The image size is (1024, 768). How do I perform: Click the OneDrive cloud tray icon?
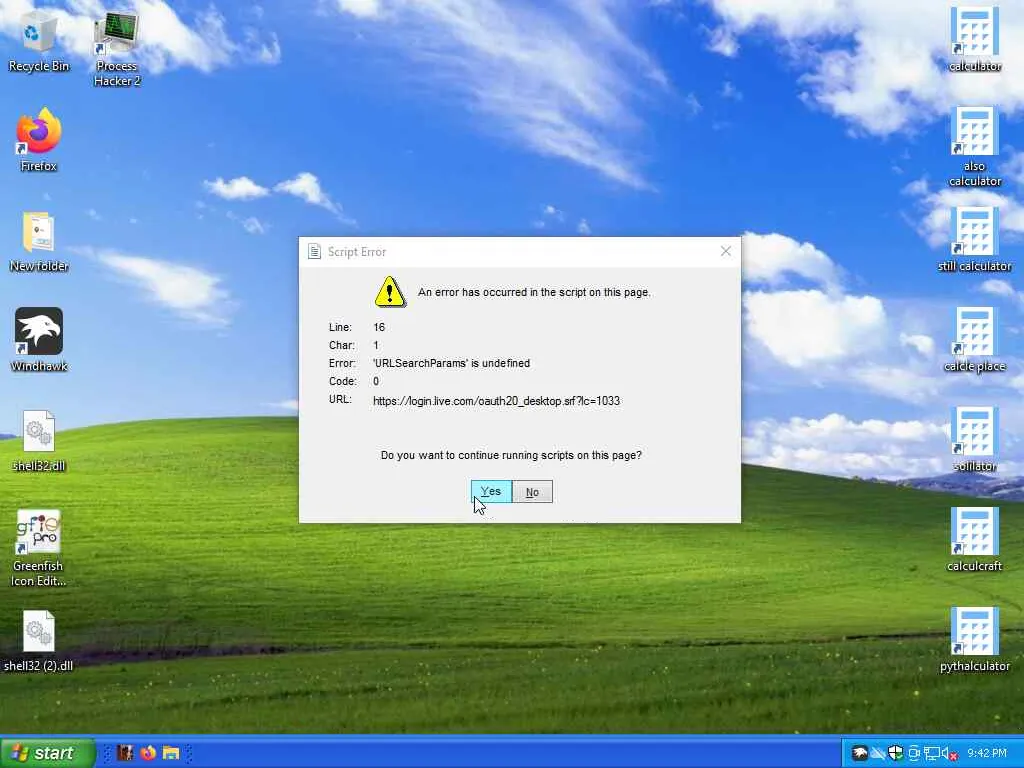coord(878,753)
